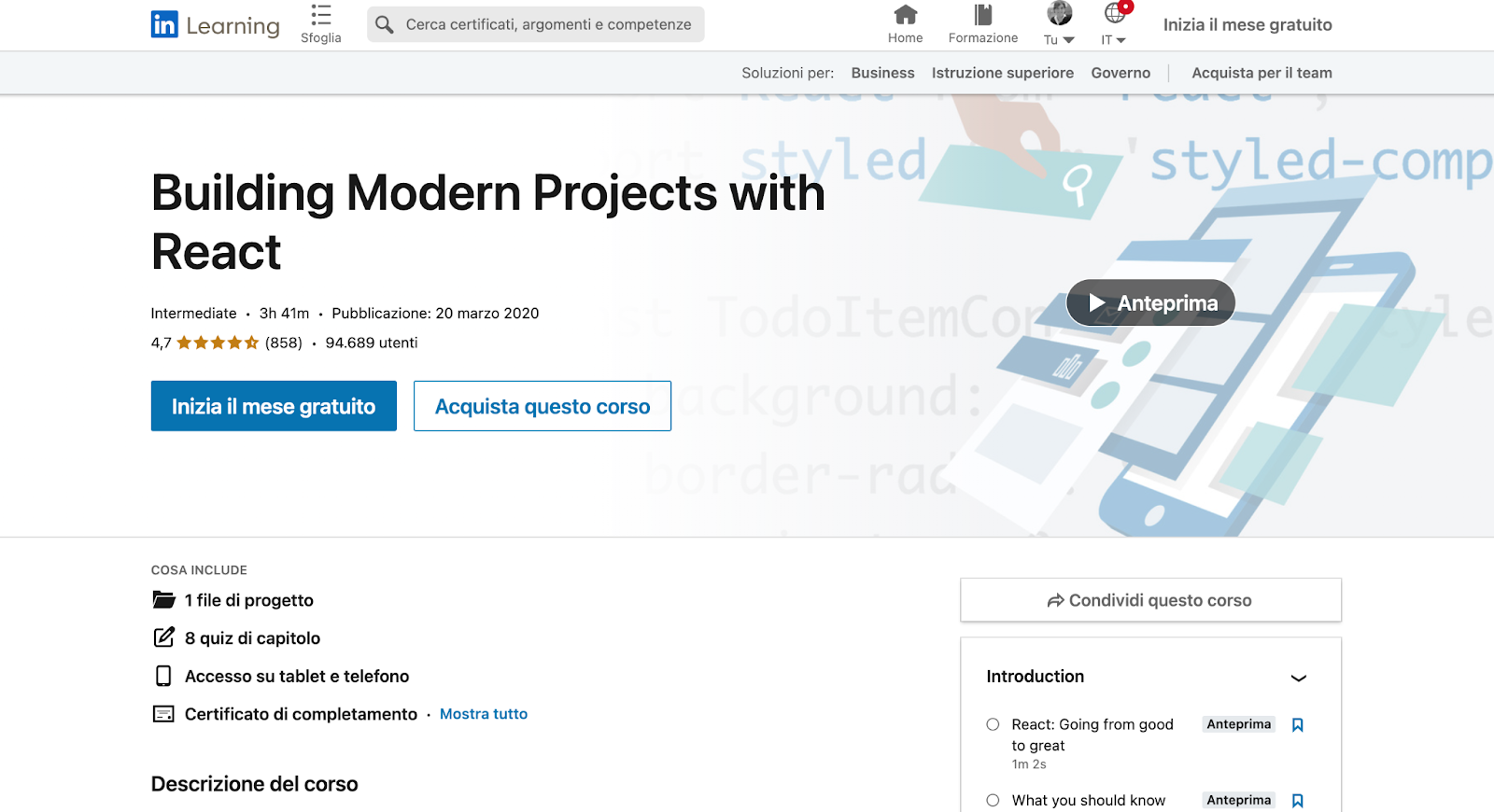Open 'React: Going from good to great' lesson

1092,735
